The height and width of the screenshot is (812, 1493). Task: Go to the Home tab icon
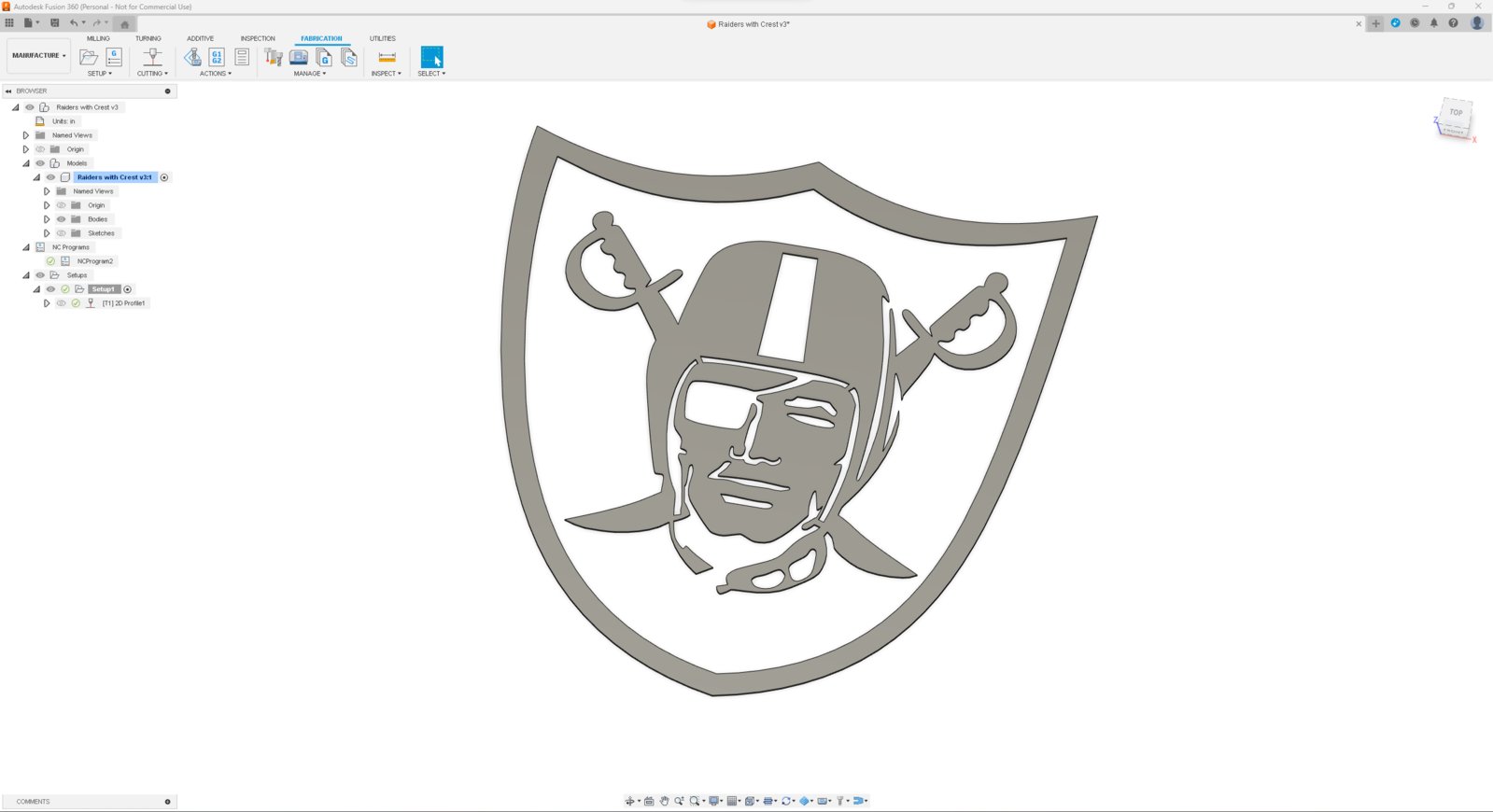tap(125, 24)
